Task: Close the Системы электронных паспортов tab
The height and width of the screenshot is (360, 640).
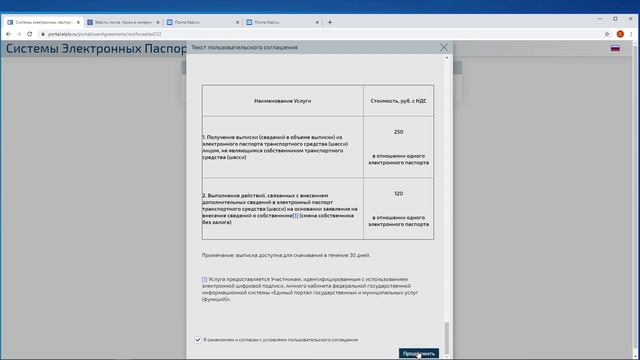Action: pos(78,22)
